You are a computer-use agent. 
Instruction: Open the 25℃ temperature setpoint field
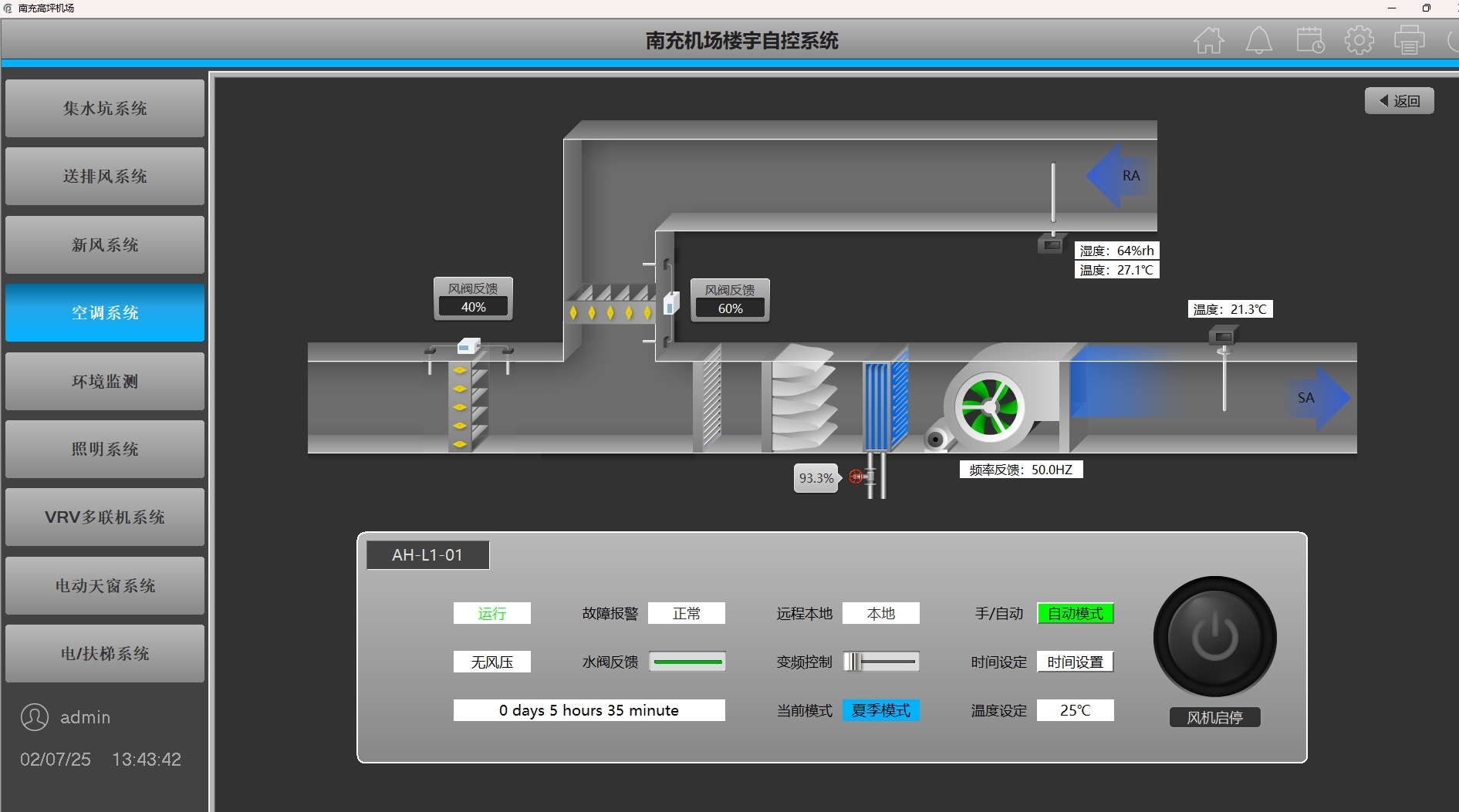(x=1075, y=710)
